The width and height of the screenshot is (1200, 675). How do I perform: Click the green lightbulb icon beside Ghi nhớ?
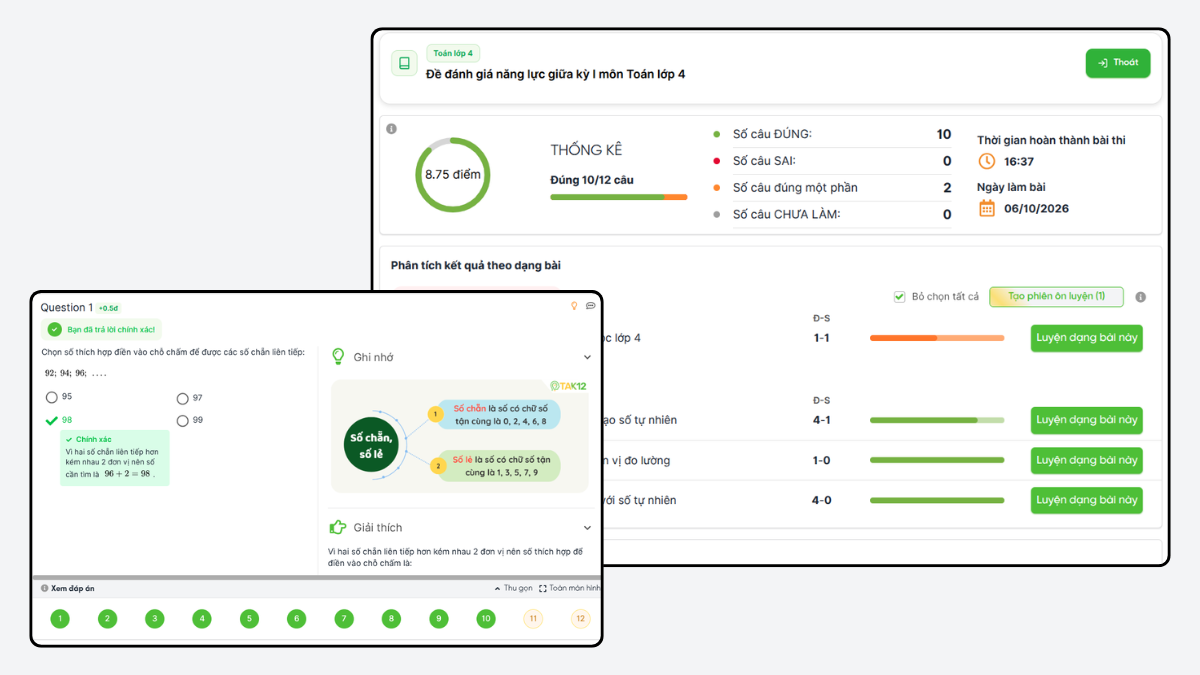tap(338, 356)
